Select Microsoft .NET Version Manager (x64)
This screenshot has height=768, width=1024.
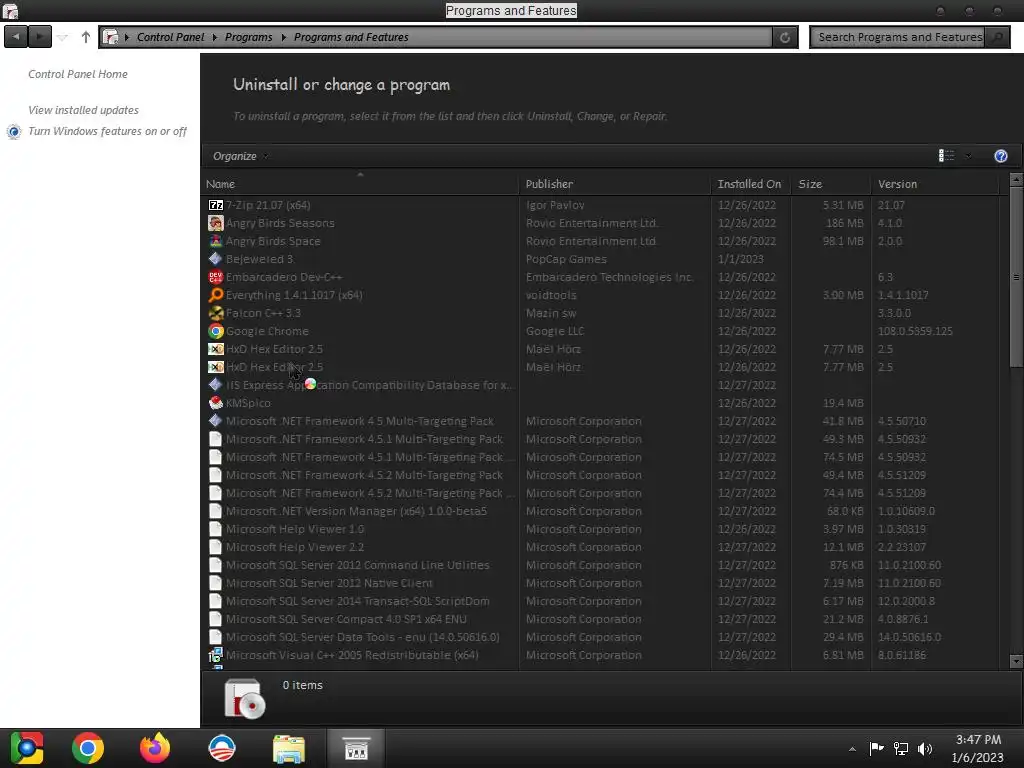click(601, 511)
